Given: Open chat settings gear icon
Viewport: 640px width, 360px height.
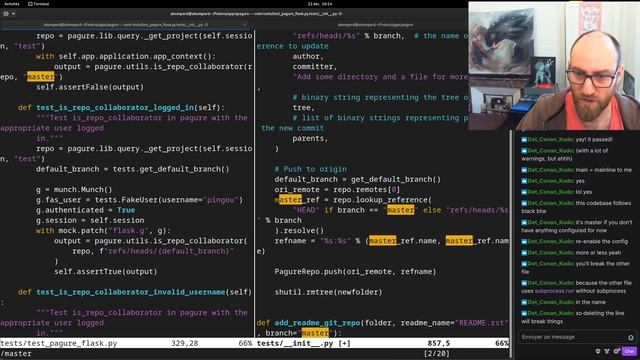Looking at the screenshot, I should coord(616,351).
